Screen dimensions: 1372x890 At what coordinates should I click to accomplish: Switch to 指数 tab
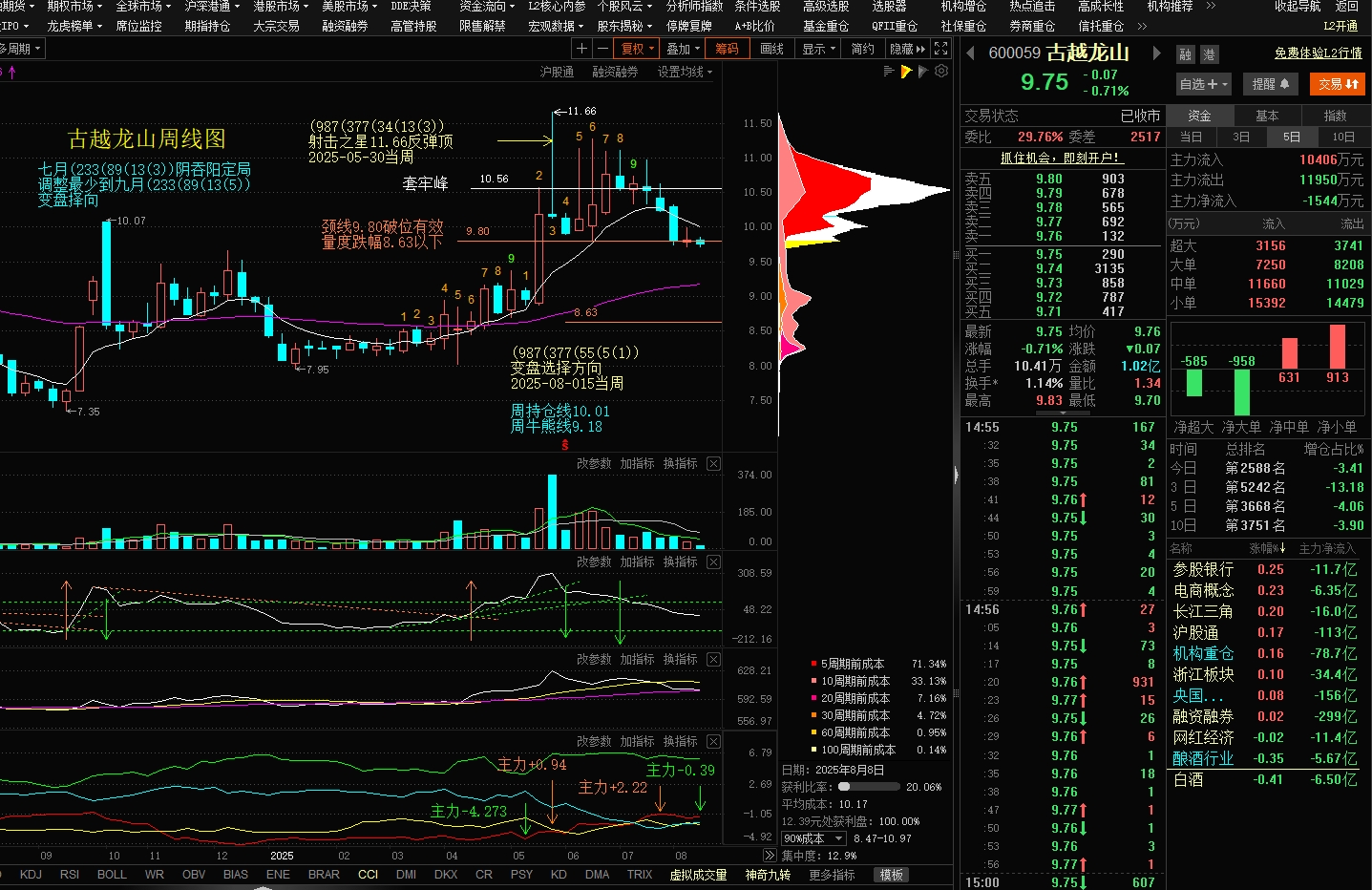tap(1335, 116)
